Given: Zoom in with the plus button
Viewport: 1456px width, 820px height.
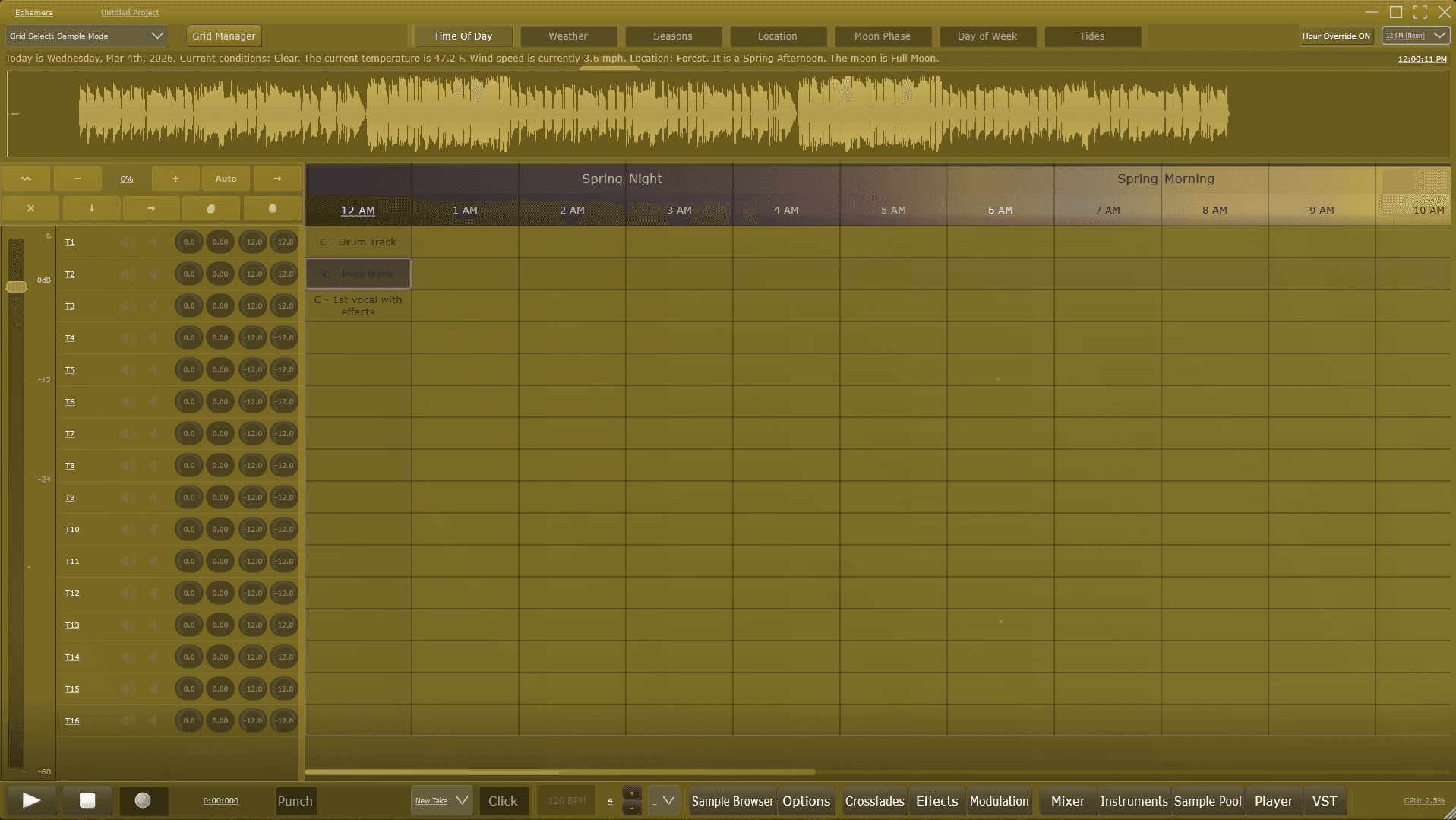Looking at the screenshot, I should (175, 179).
